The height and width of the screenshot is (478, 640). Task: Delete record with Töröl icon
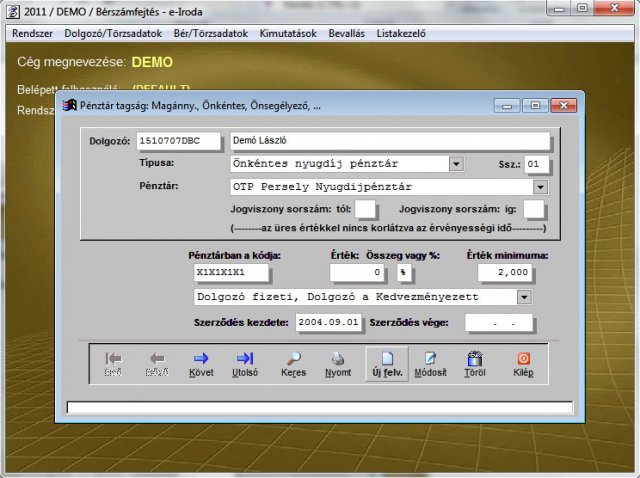pos(476,363)
